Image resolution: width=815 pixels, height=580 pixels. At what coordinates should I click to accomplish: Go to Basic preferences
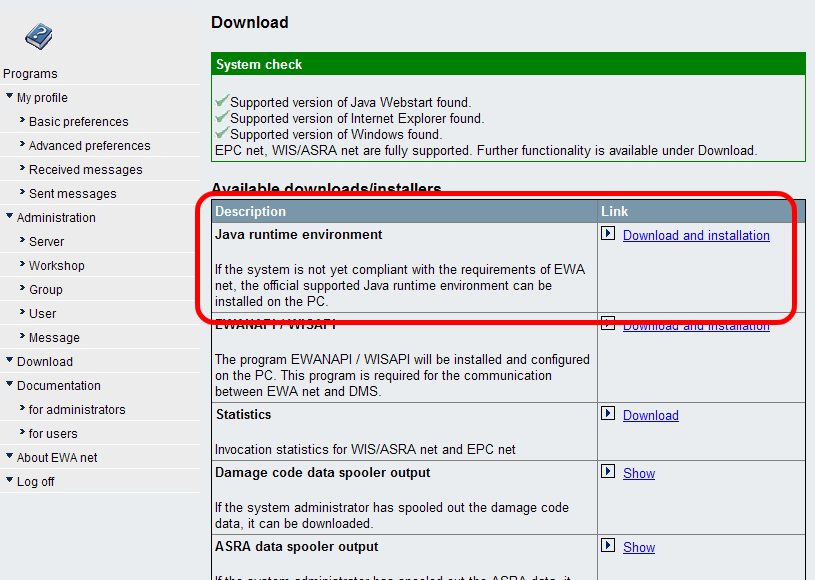(x=78, y=122)
